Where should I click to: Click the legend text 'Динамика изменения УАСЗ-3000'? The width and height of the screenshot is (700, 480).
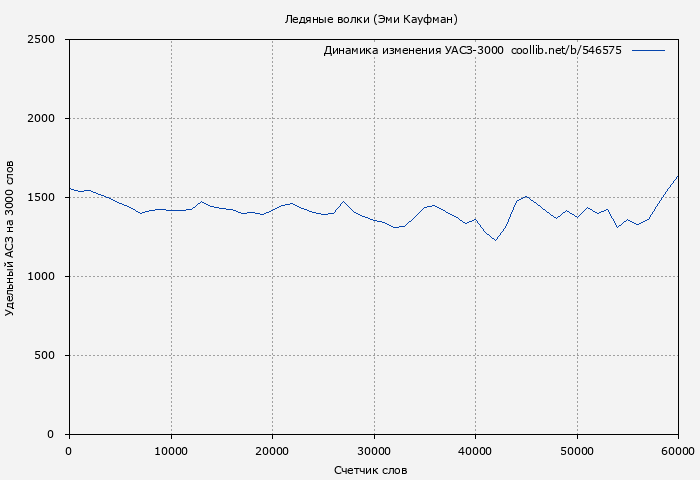pos(413,50)
